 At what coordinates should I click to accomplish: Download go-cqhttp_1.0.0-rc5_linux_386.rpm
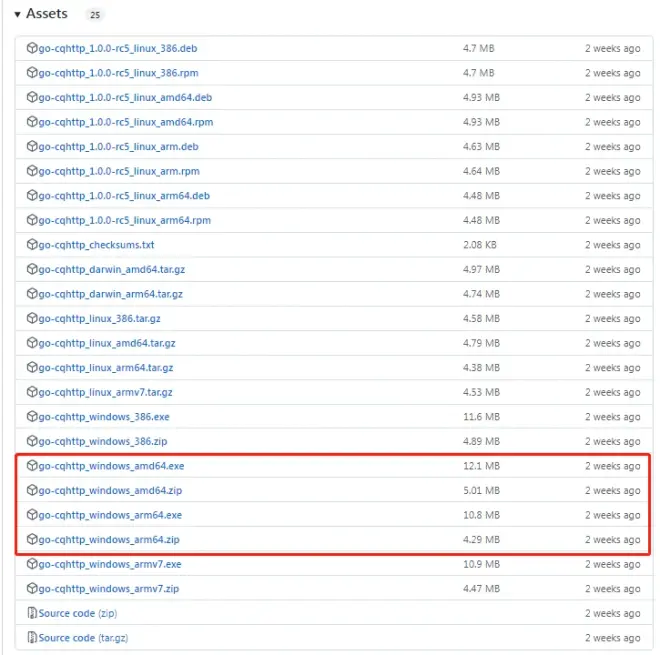(118, 73)
